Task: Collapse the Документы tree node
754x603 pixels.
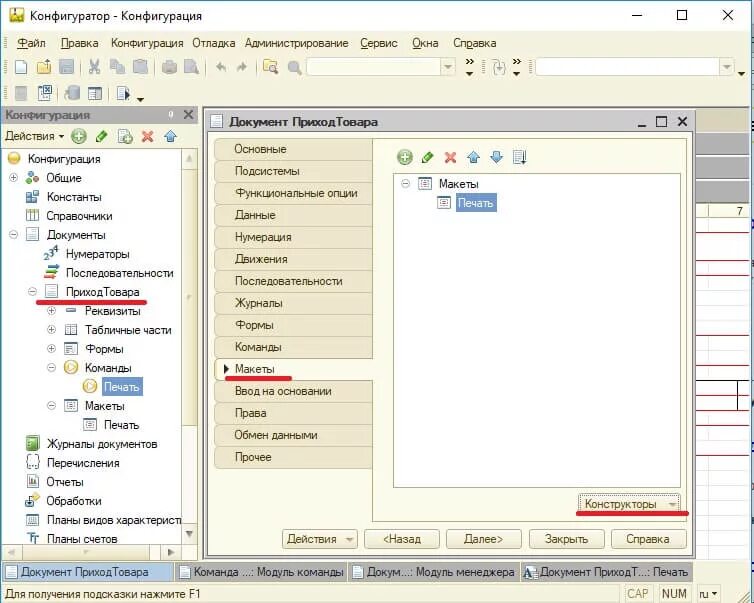Action: pyautogui.click(x=13, y=235)
